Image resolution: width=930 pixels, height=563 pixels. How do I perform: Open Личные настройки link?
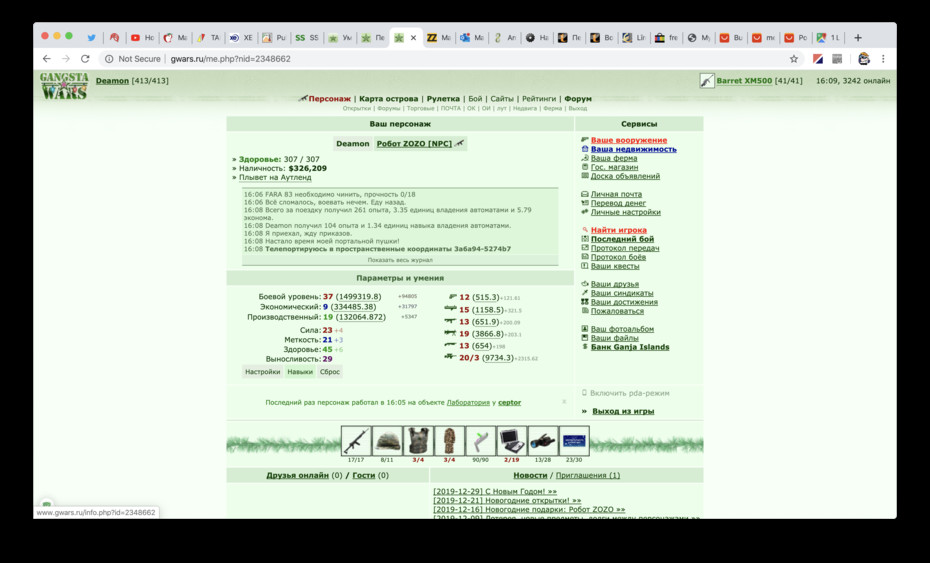tap(626, 212)
